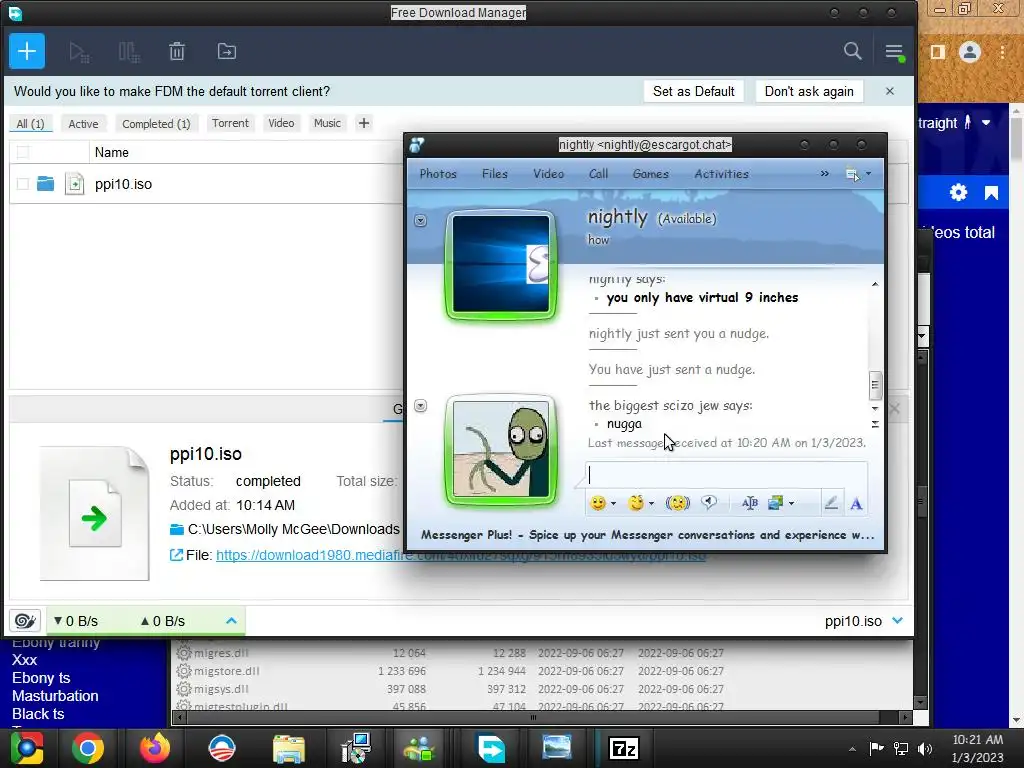This screenshot has height=768, width=1024.
Task: Open Chrome from the taskbar
Action: 88,748
